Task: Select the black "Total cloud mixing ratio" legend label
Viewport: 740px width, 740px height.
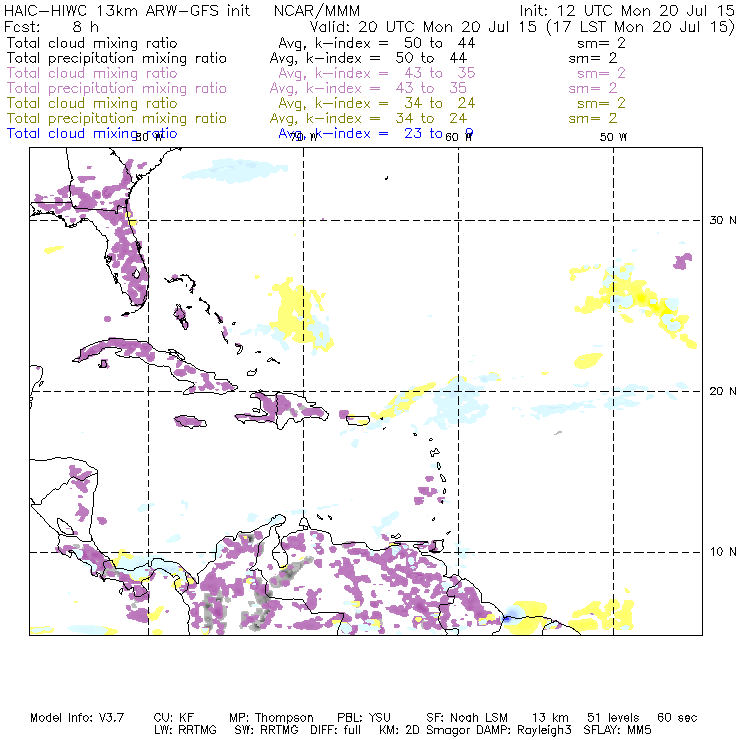Action: [92, 43]
